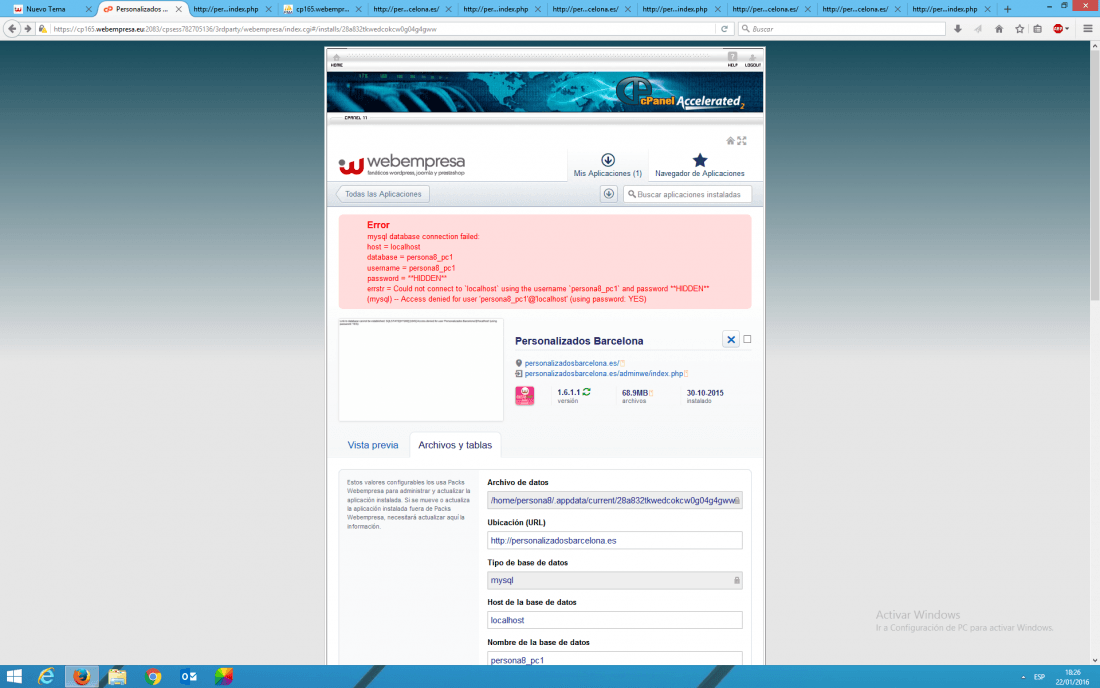Click the ESP language indicator in tray

[x=1039, y=677]
